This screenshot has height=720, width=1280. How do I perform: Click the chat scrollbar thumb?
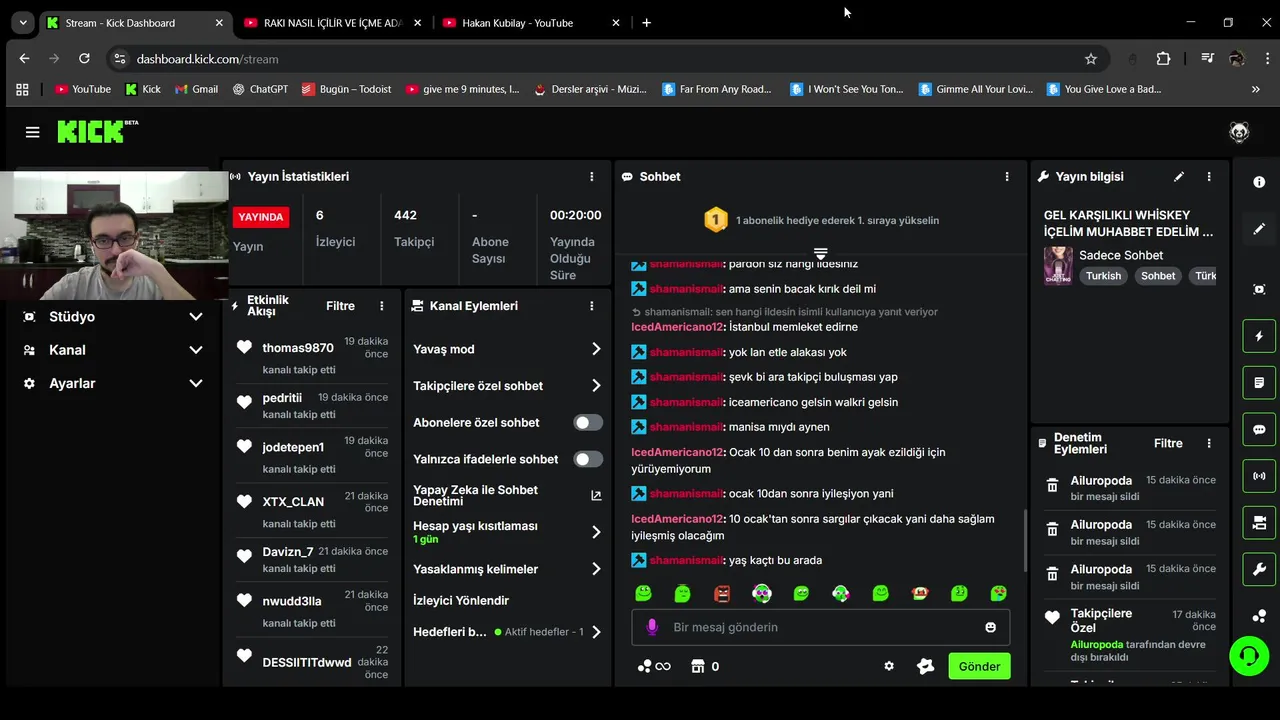coord(1025,540)
